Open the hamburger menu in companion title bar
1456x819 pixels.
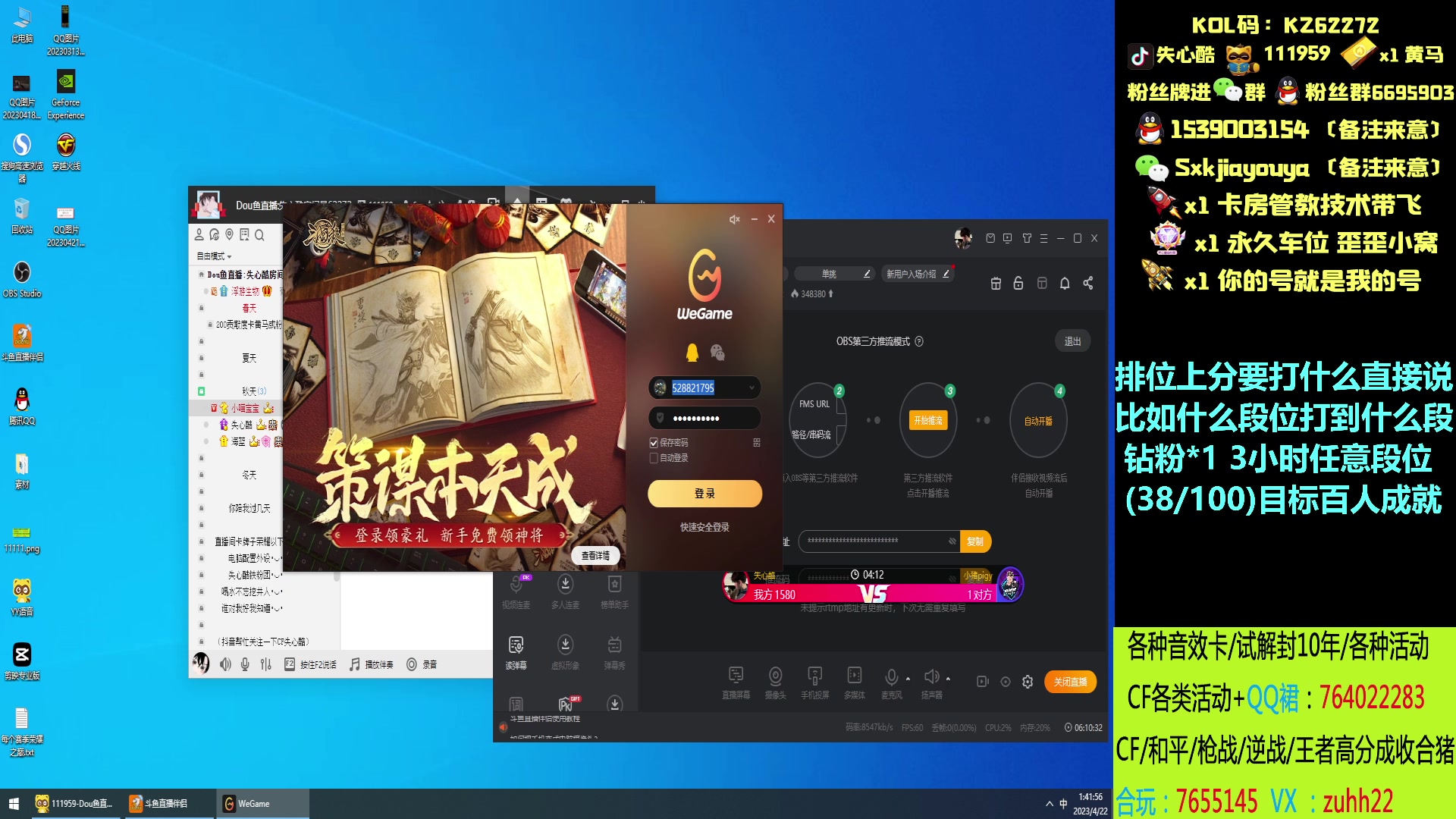pos(1043,238)
